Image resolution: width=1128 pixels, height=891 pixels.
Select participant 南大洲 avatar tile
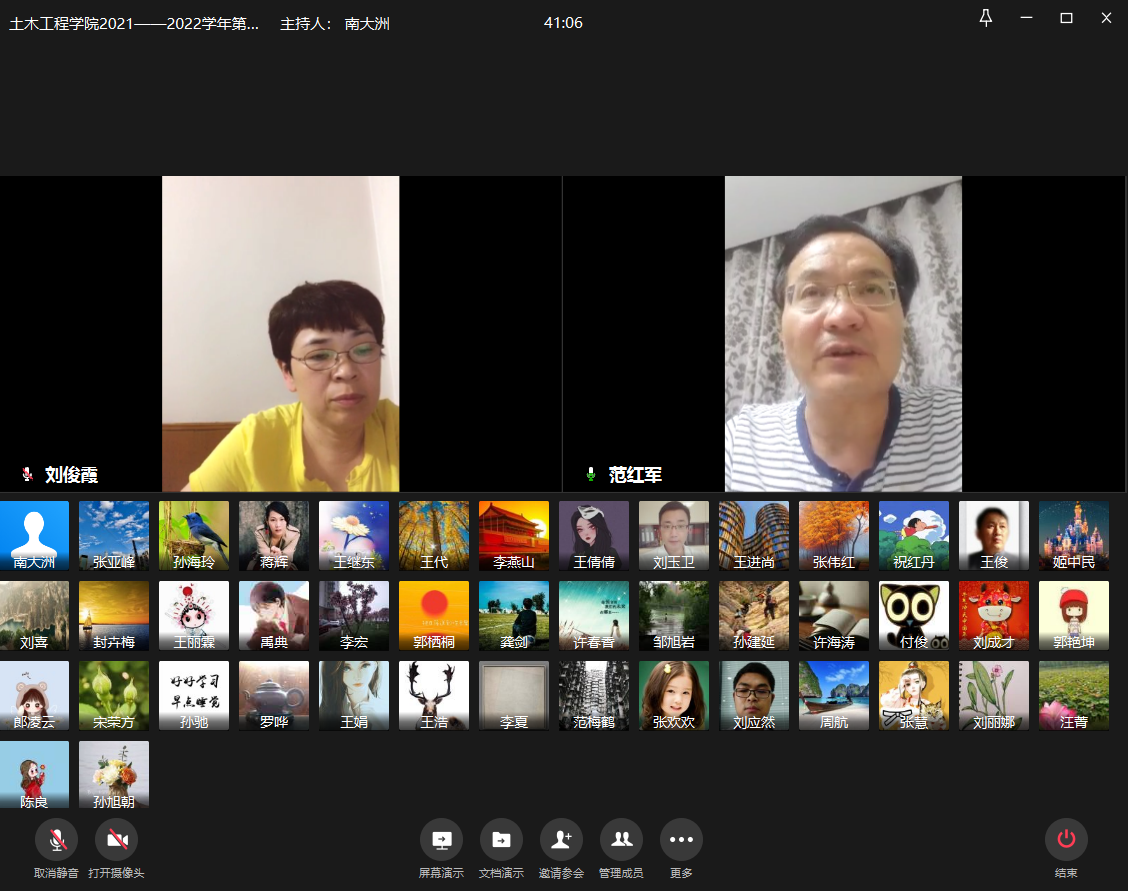click(35, 535)
